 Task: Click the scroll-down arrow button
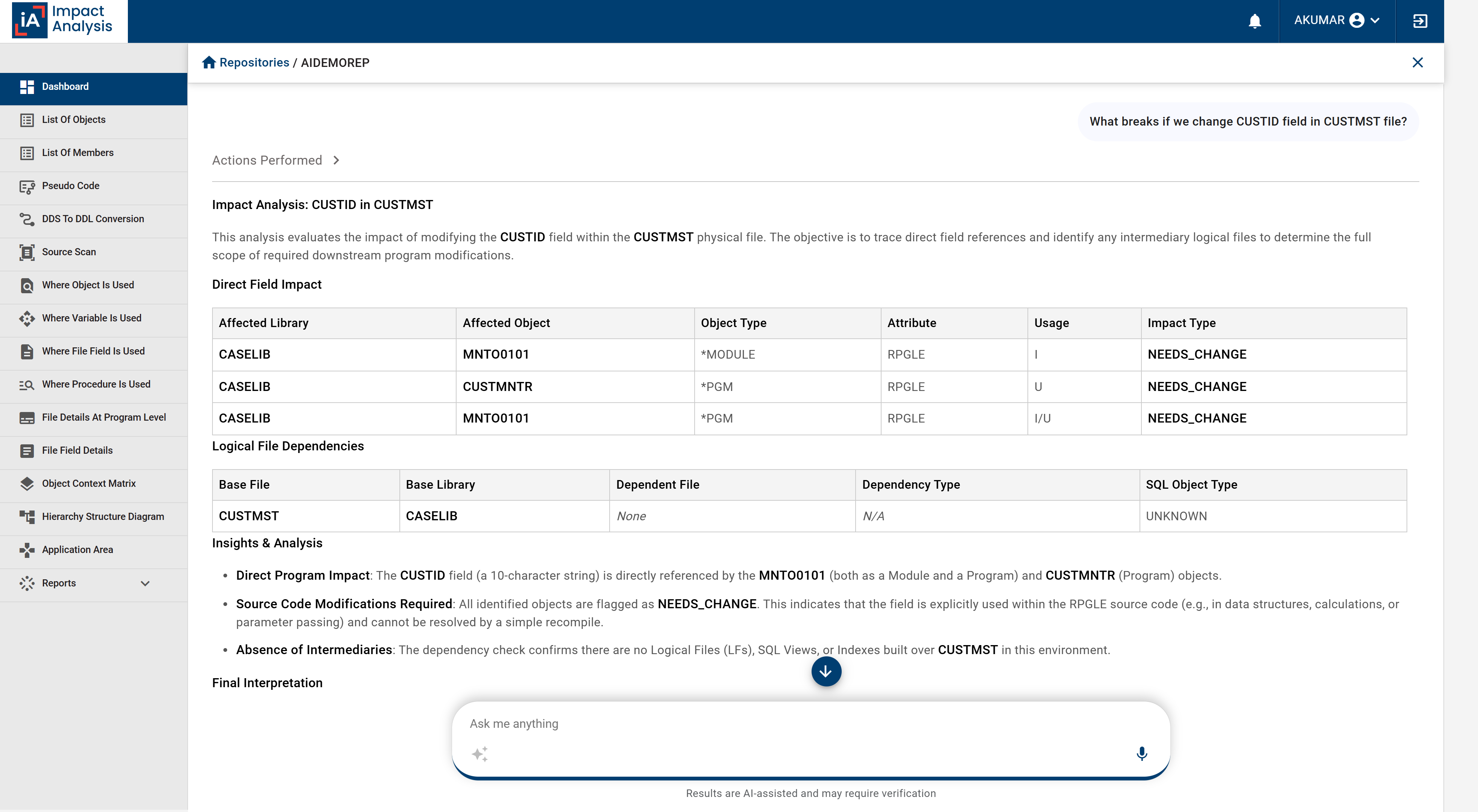point(826,671)
